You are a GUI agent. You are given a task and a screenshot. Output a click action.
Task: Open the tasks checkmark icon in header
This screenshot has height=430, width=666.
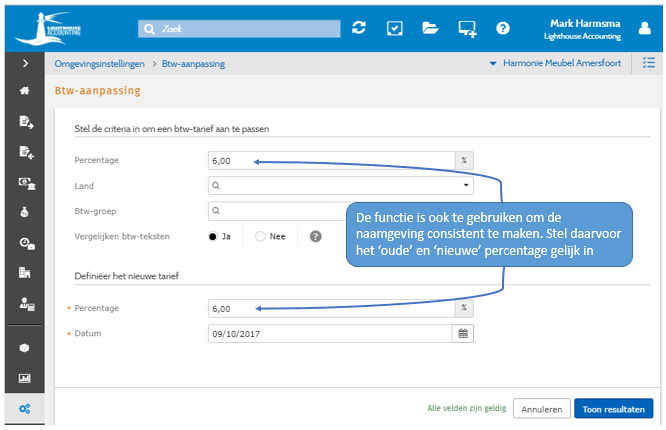[x=394, y=28]
